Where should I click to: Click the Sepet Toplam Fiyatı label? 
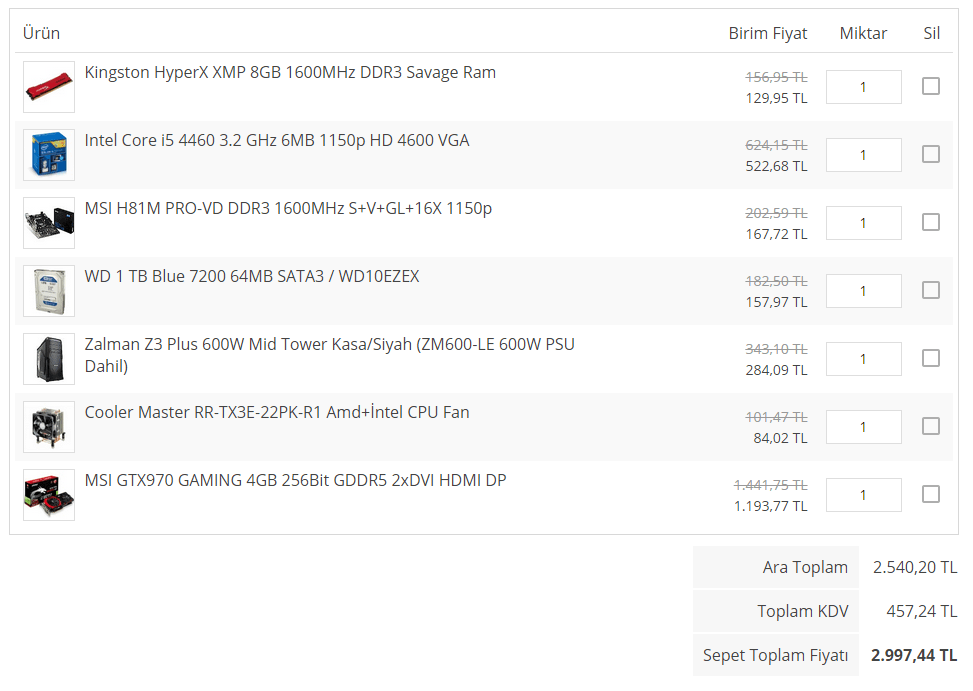776,656
